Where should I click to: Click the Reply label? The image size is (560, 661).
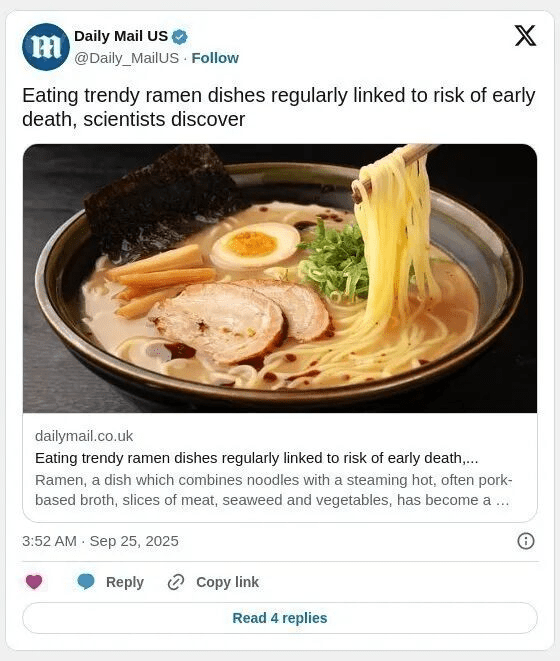pyautogui.click(x=125, y=582)
